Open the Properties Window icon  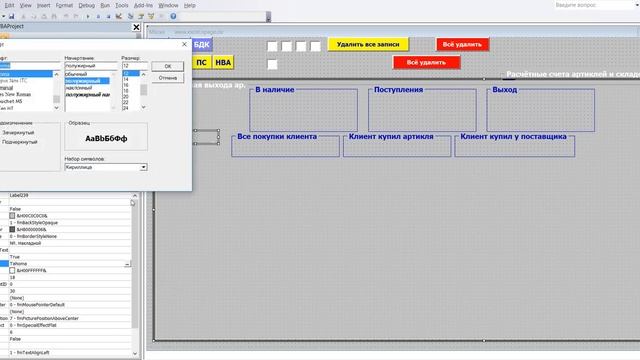[x=141, y=16]
